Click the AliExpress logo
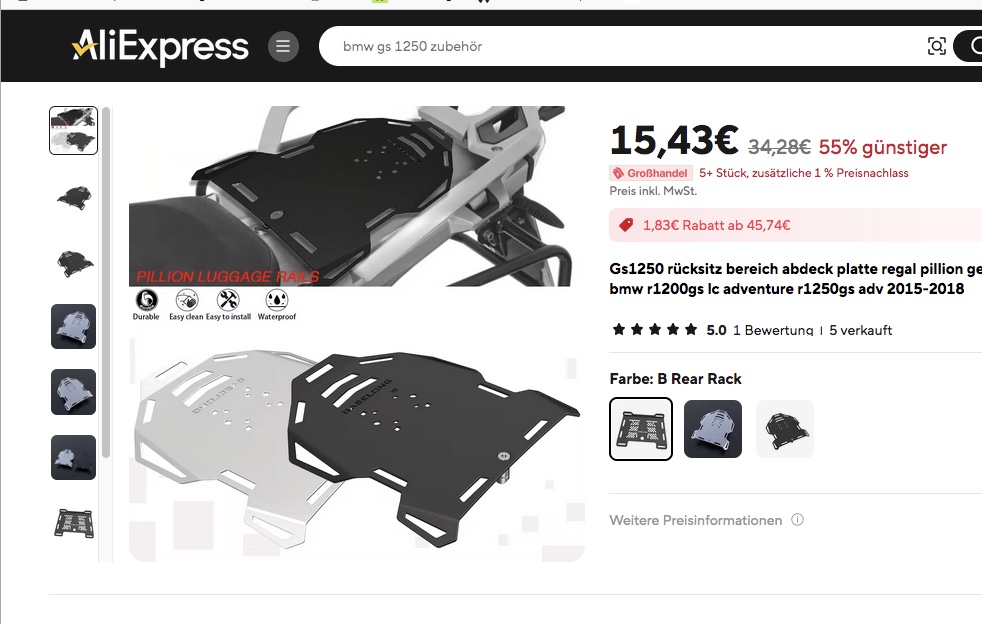The width and height of the screenshot is (982, 624). coord(160,46)
